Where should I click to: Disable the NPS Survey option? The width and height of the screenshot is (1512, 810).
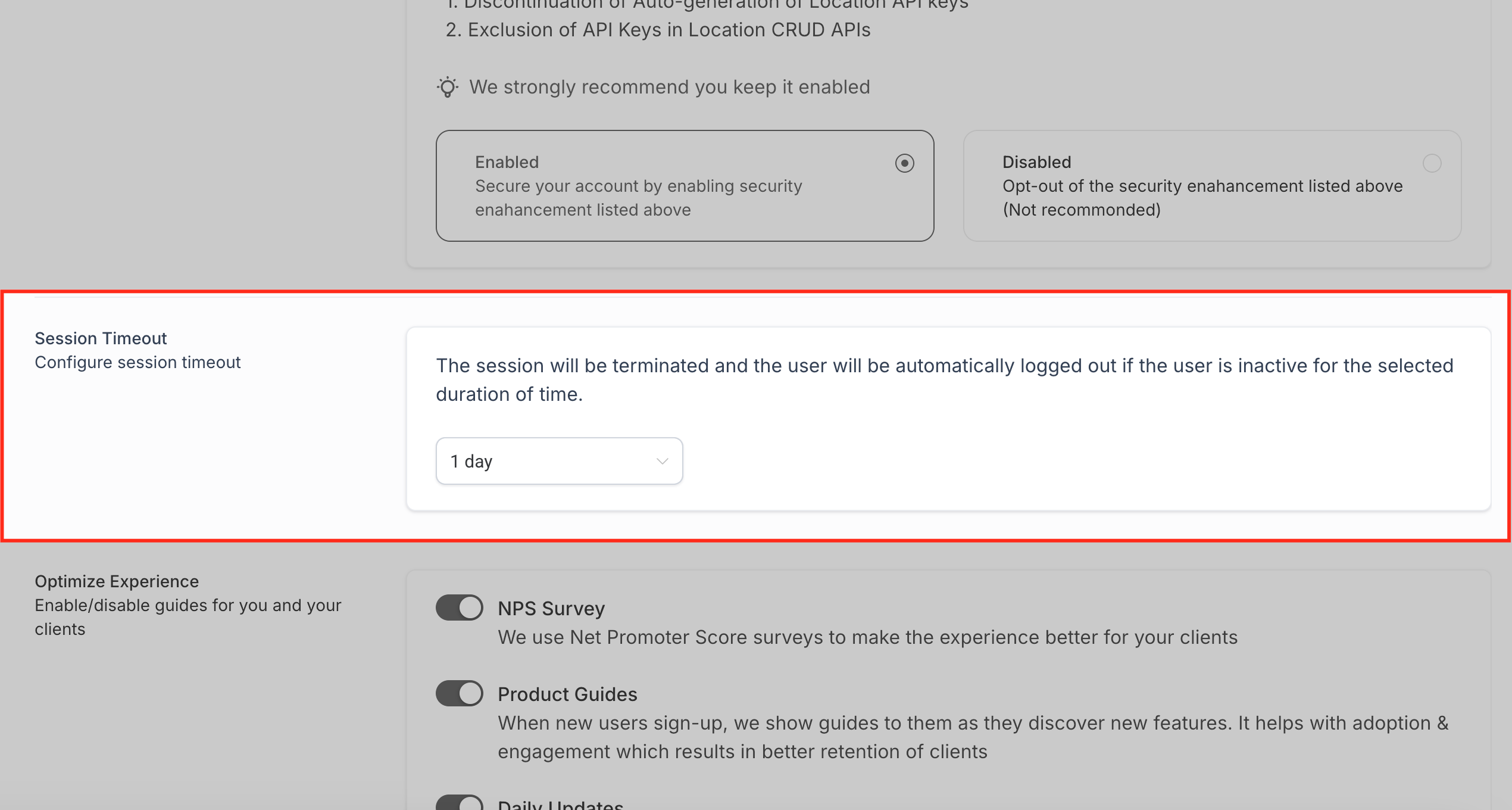coord(459,607)
